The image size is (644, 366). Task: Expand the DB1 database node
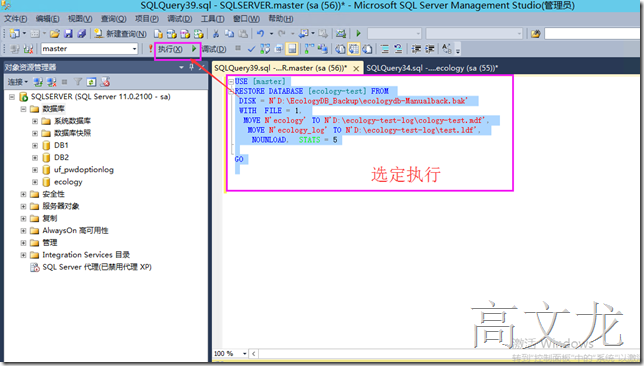(35, 145)
